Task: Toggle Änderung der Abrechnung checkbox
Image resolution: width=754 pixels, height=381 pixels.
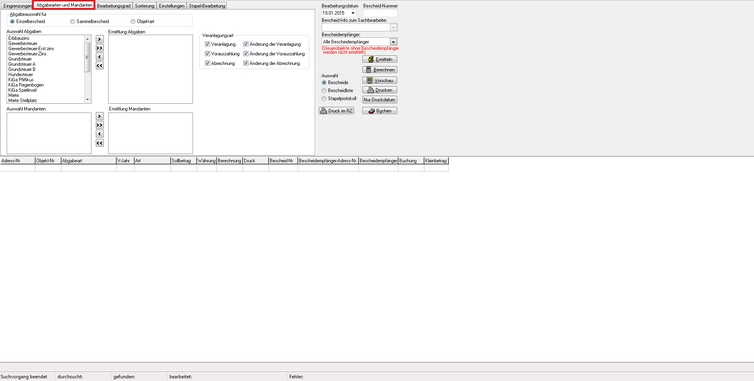Action: point(246,64)
